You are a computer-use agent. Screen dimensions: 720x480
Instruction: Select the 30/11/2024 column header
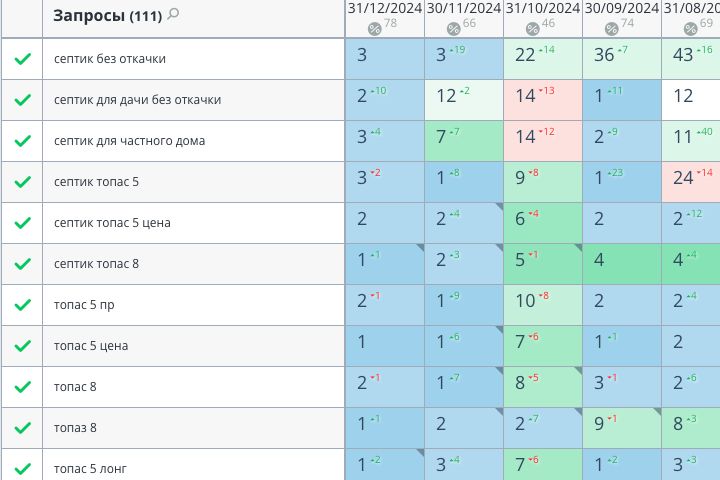tap(464, 8)
